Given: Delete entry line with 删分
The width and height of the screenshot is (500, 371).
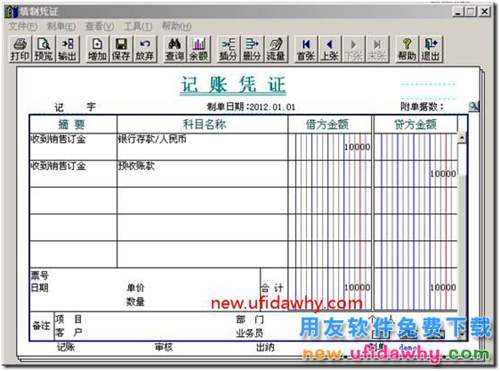Looking at the screenshot, I should click(x=252, y=49).
